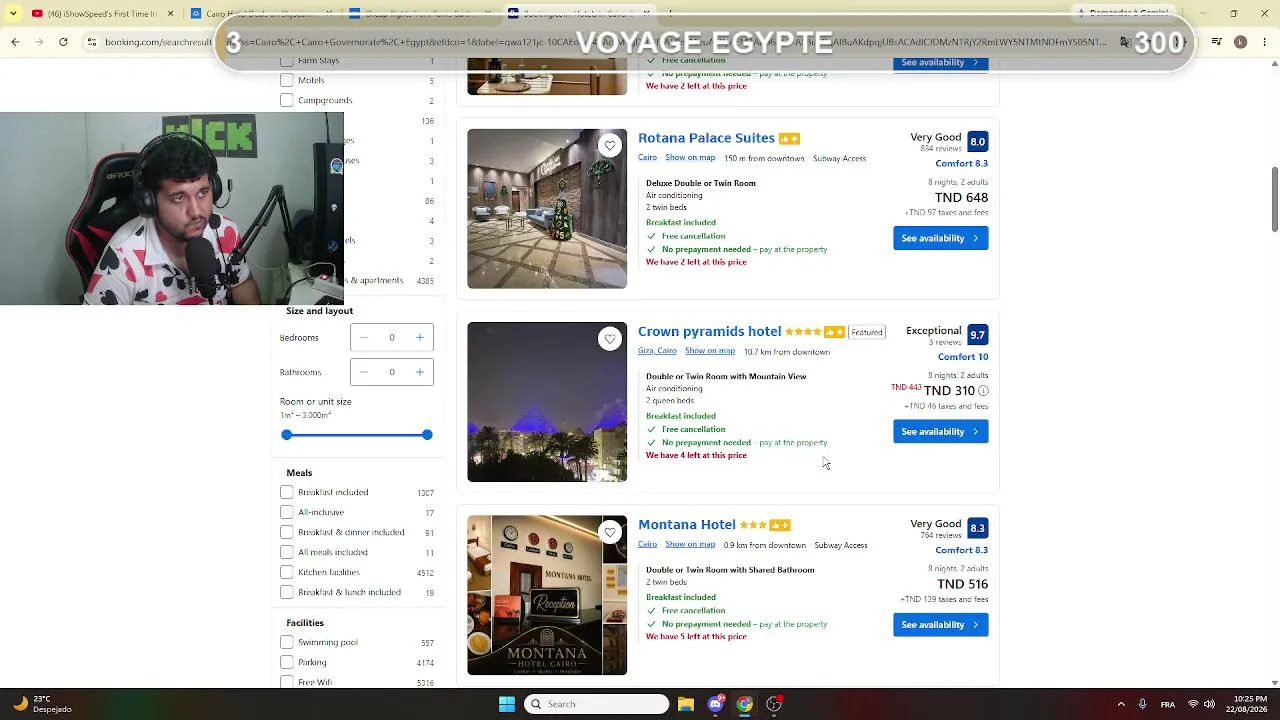The width and height of the screenshot is (1280, 720).
Task: Open the Windows Start menu
Action: coord(507,704)
